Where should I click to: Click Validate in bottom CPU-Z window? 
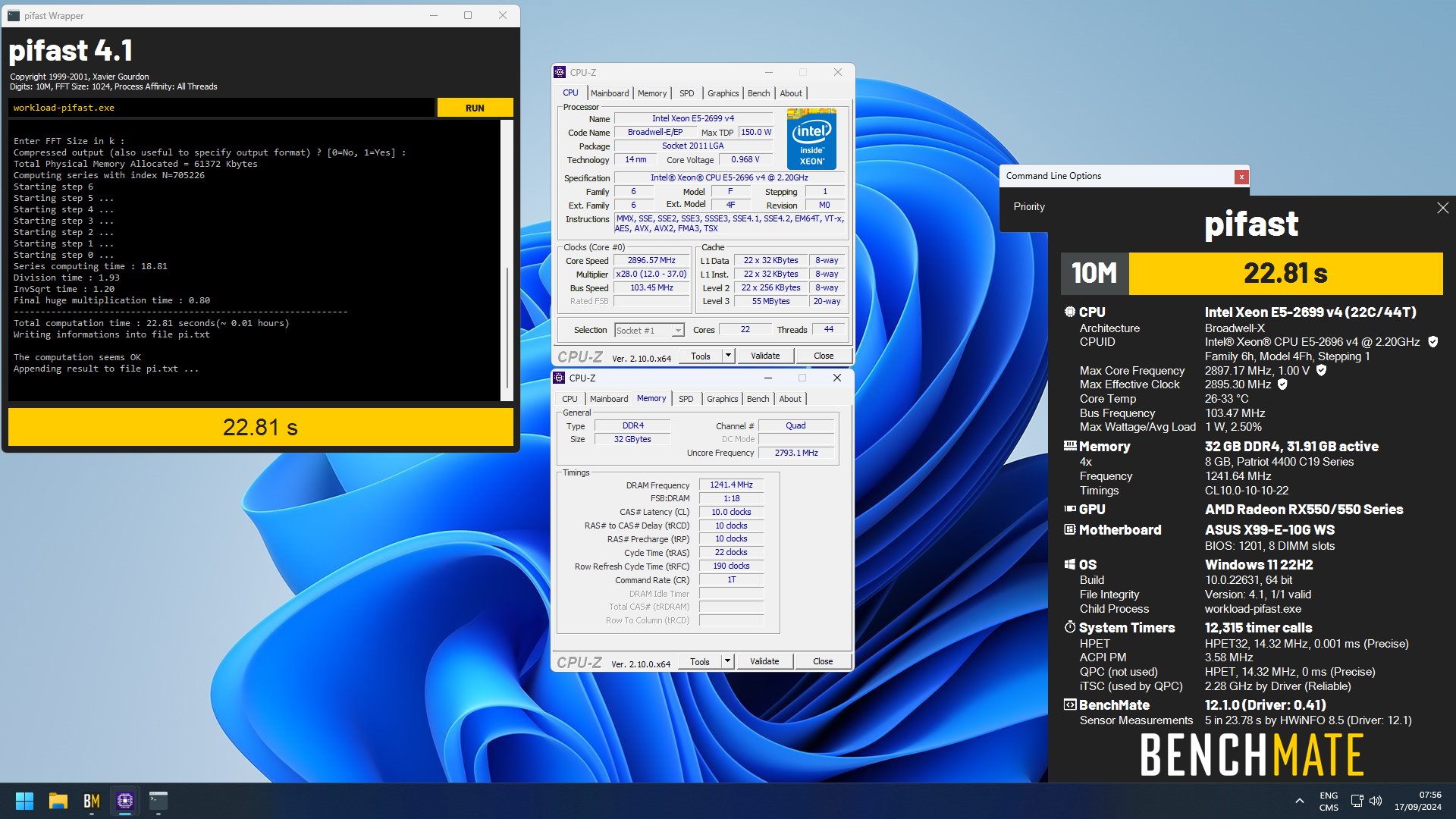pyautogui.click(x=764, y=661)
